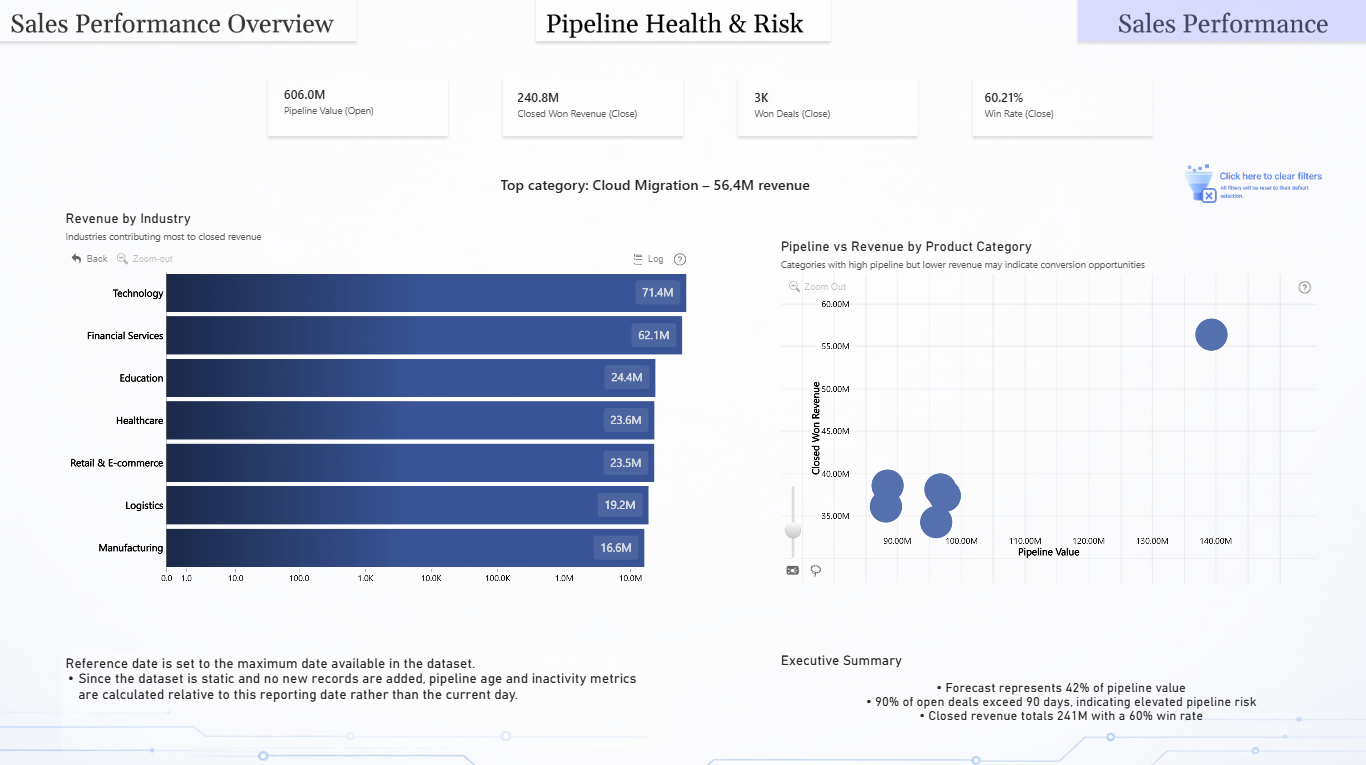Select the Financial Services bar
The width and height of the screenshot is (1366, 765).
424,335
